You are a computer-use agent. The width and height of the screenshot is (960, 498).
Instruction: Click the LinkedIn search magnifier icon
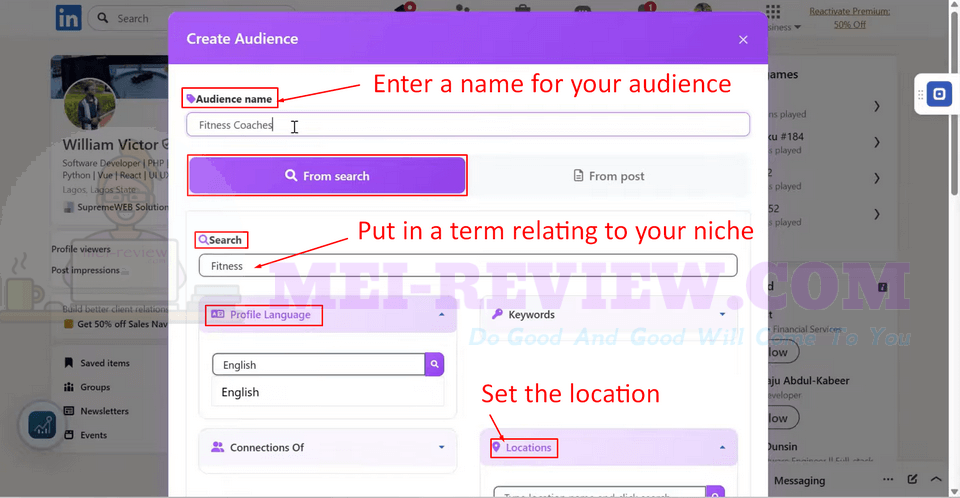coord(103,18)
